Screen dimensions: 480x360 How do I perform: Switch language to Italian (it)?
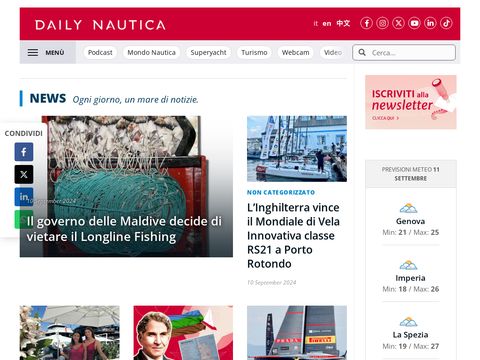(x=316, y=23)
